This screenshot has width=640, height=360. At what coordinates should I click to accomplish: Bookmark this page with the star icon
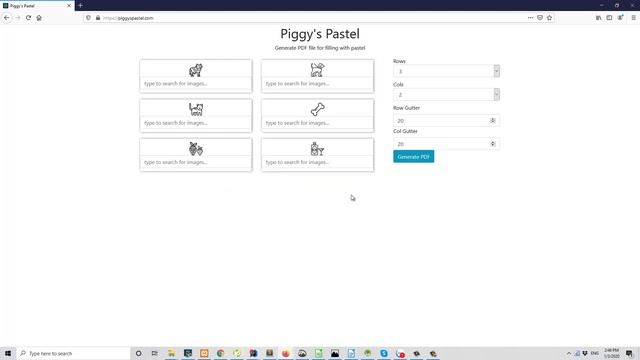[x=549, y=18]
